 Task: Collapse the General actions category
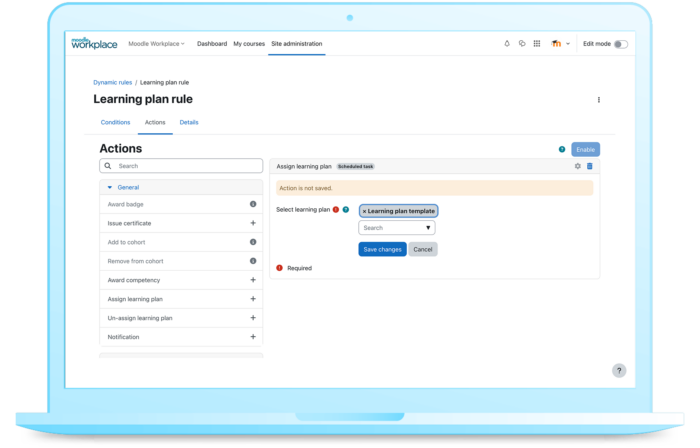[123, 187]
